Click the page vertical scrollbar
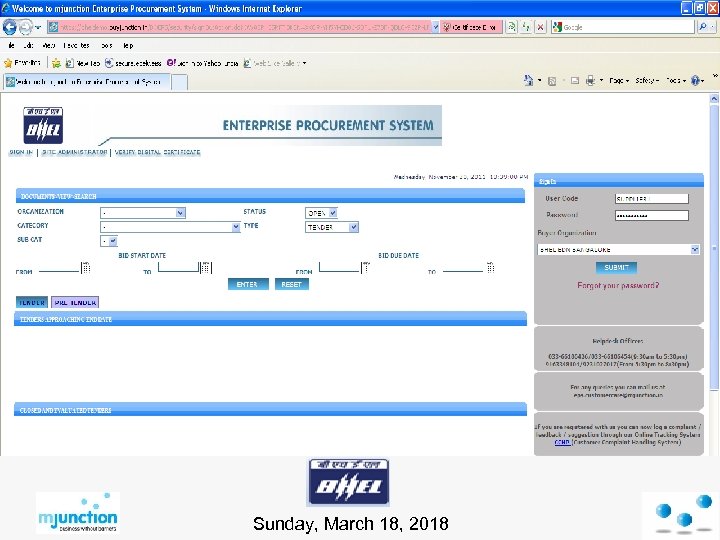Image resolution: width=720 pixels, height=540 pixels. click(714, 248)
